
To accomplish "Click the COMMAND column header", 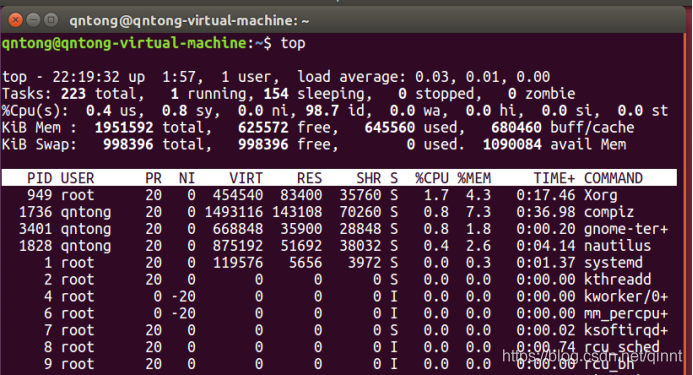I will [613, 178].
